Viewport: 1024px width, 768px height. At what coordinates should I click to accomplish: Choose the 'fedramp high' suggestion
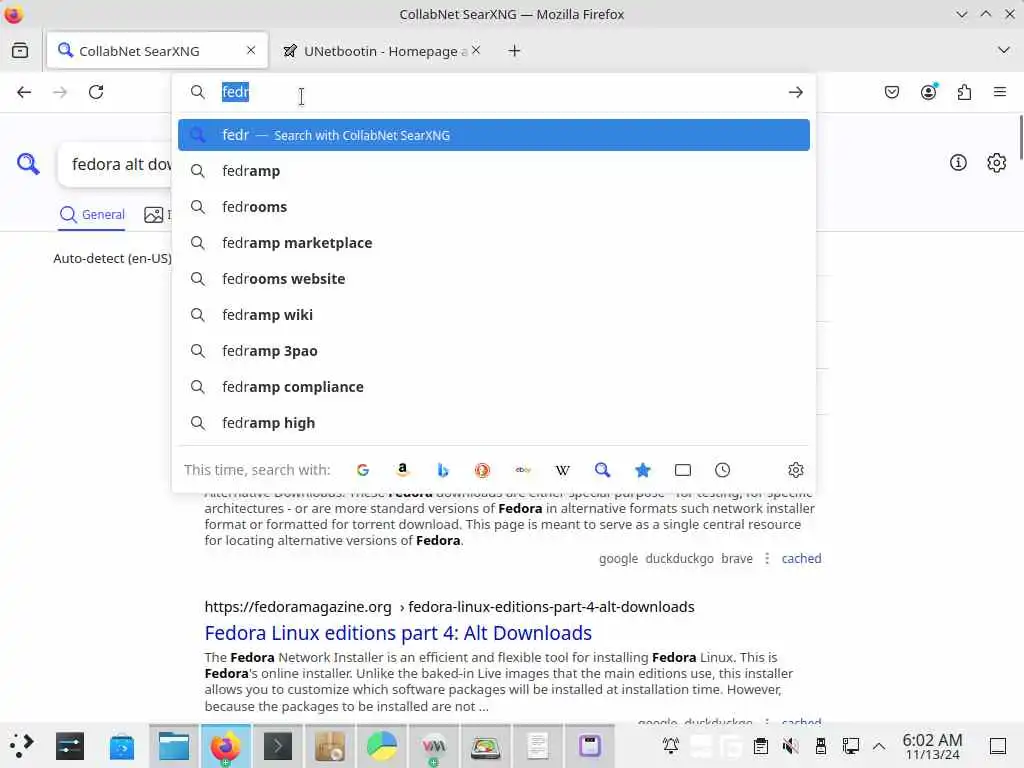click(x=494, y=423)
